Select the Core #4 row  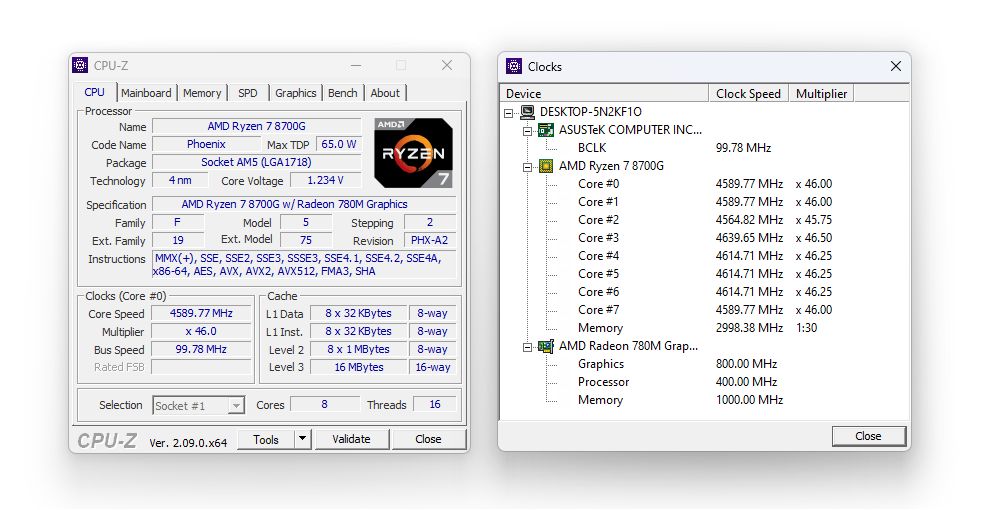(x=704, y=256)
